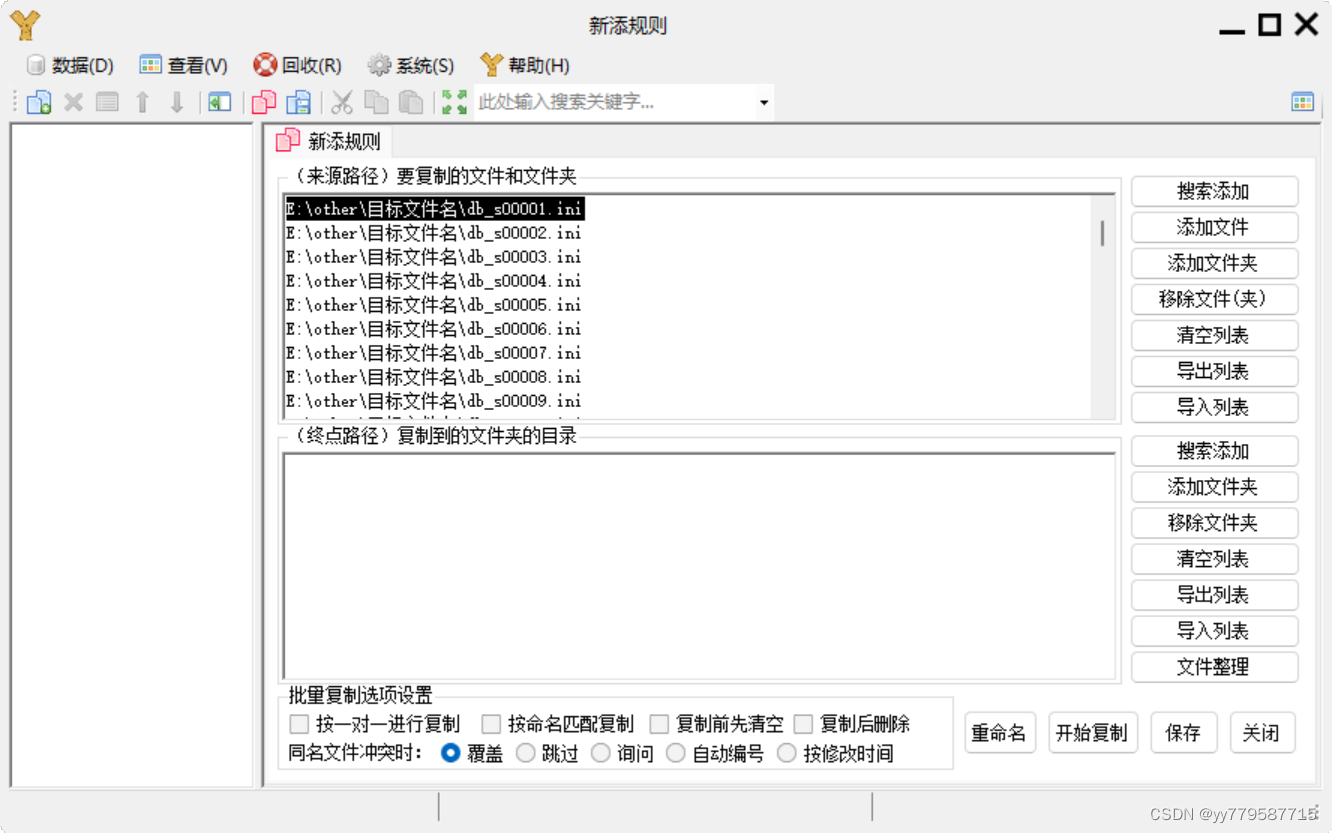
Task: Click destination 添加文件夹 button
Action: tap(1214, 487)
